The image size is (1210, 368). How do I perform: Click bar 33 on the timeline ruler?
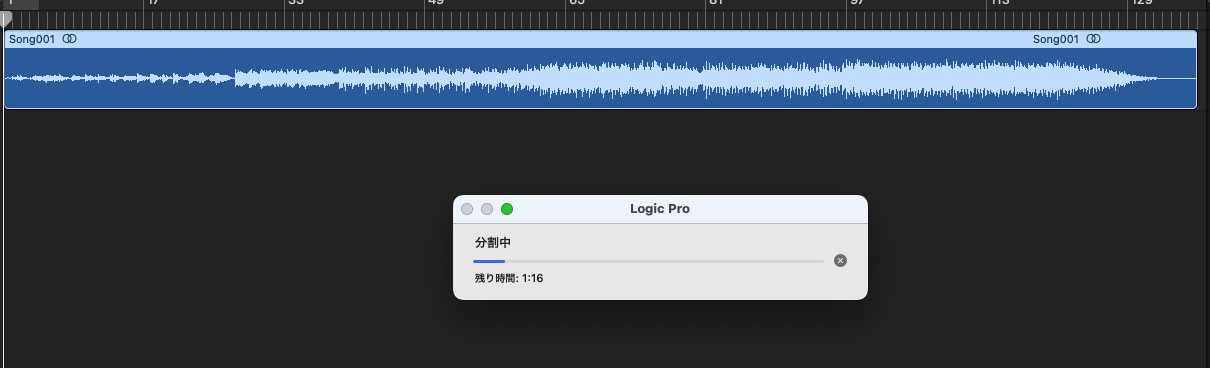click(x=295, y=4)
